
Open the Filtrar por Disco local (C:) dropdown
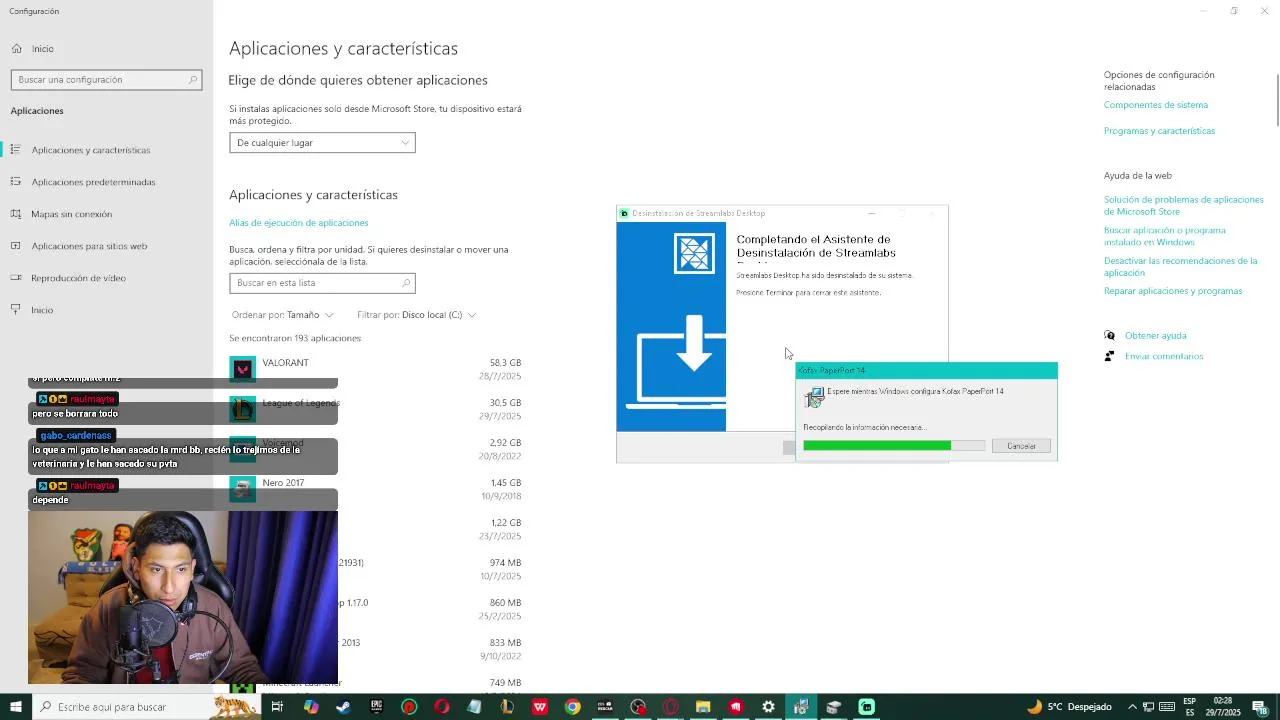tap(417, 315)
